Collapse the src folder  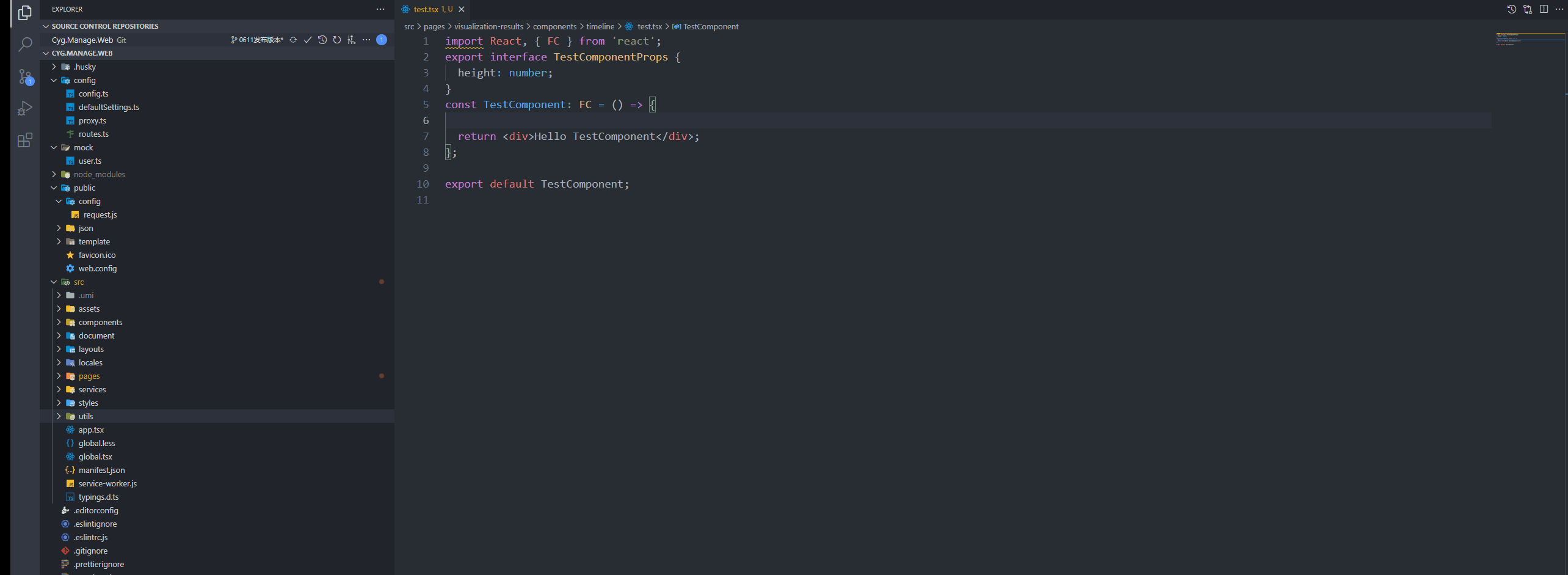click(54, 282)
